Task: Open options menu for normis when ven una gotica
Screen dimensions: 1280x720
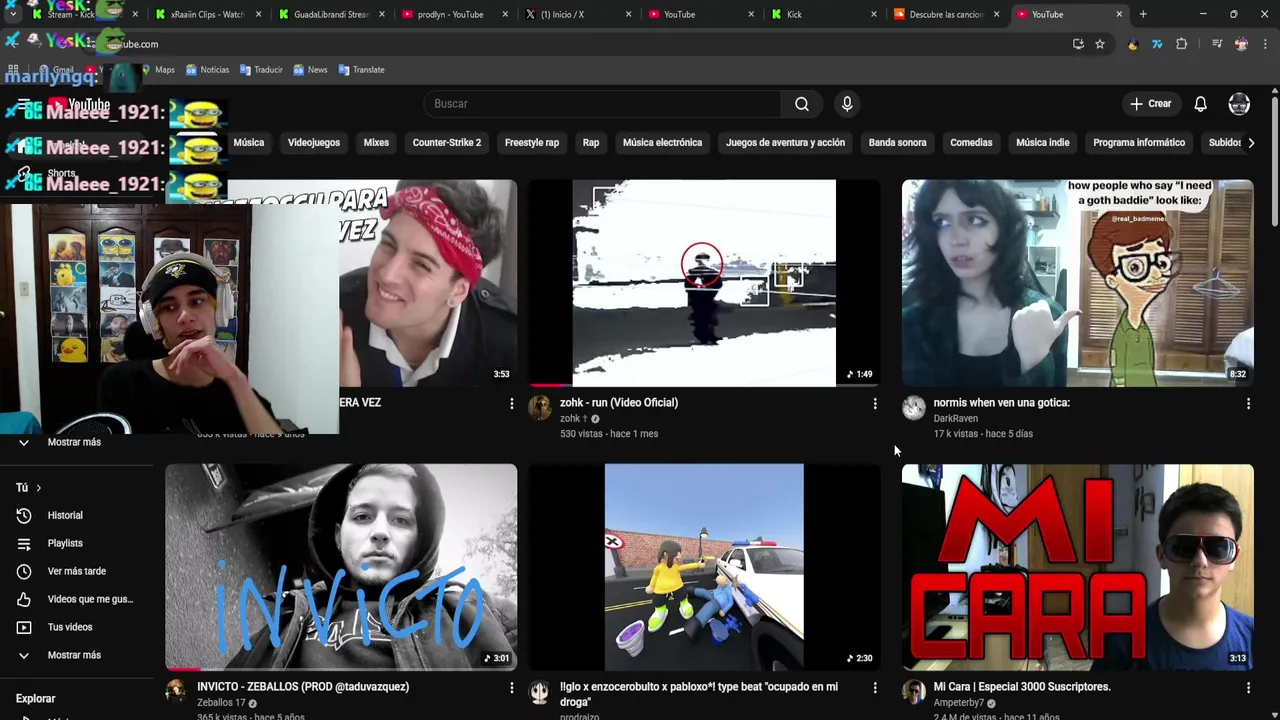Action: pyautogui.click(x=1248, y=404)
